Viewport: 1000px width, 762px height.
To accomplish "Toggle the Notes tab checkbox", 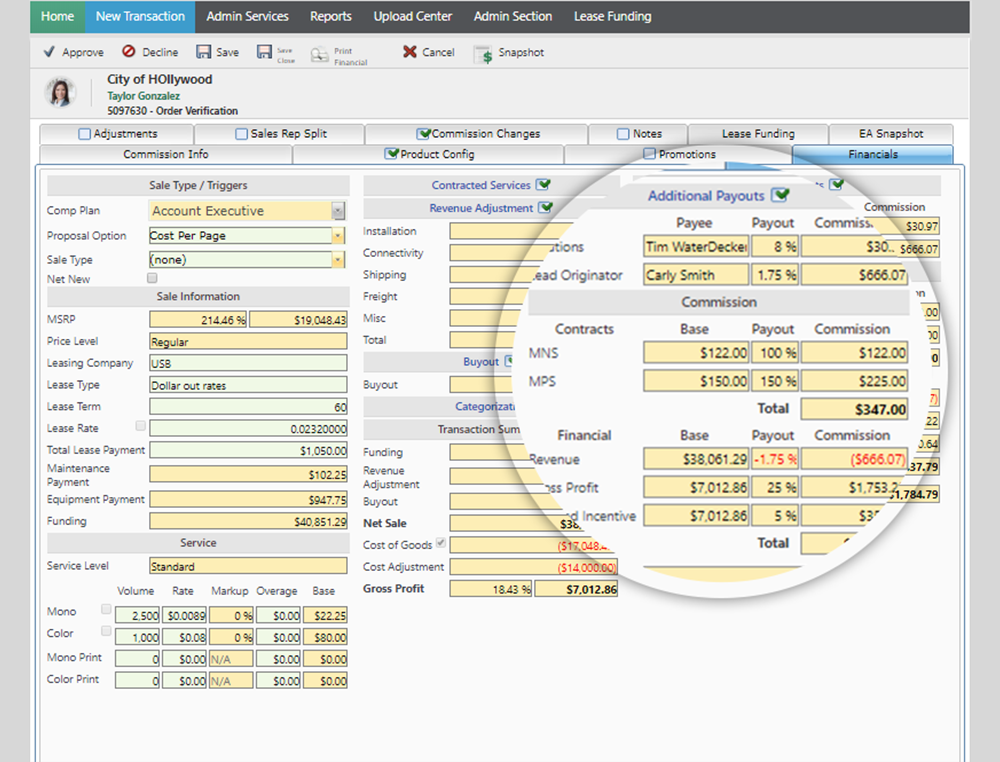I will pos(623,134).
